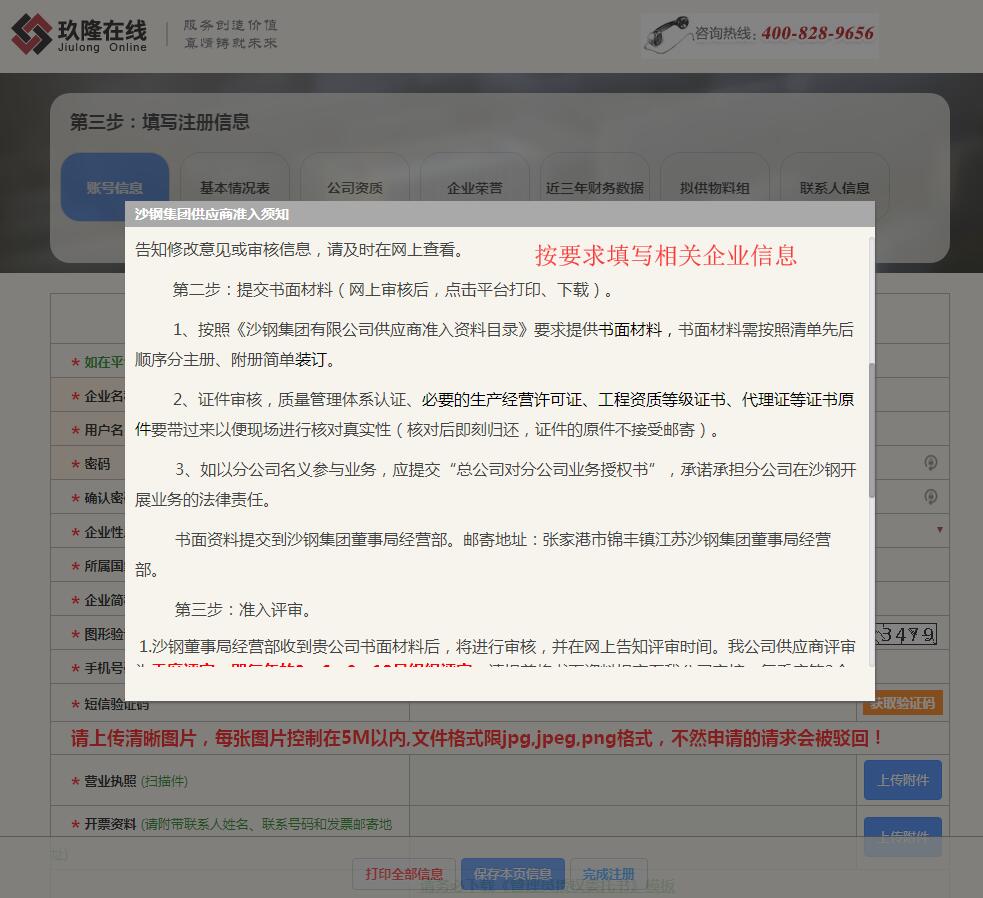983x898 pixels.
Task: Open the 近三年财务数据 tab
Action: point(595,187)
